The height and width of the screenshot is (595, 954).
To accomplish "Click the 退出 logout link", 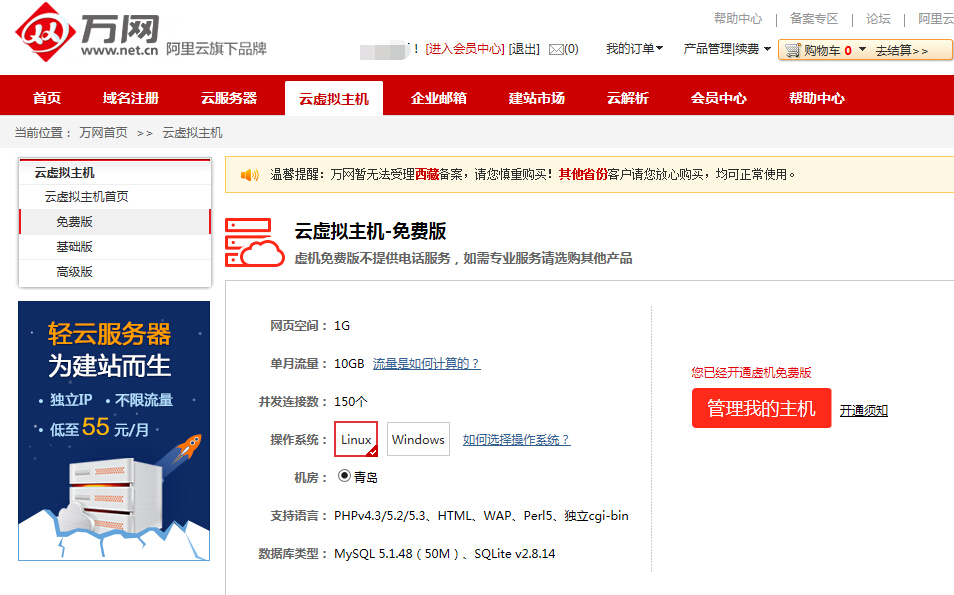I will point(524,49).
